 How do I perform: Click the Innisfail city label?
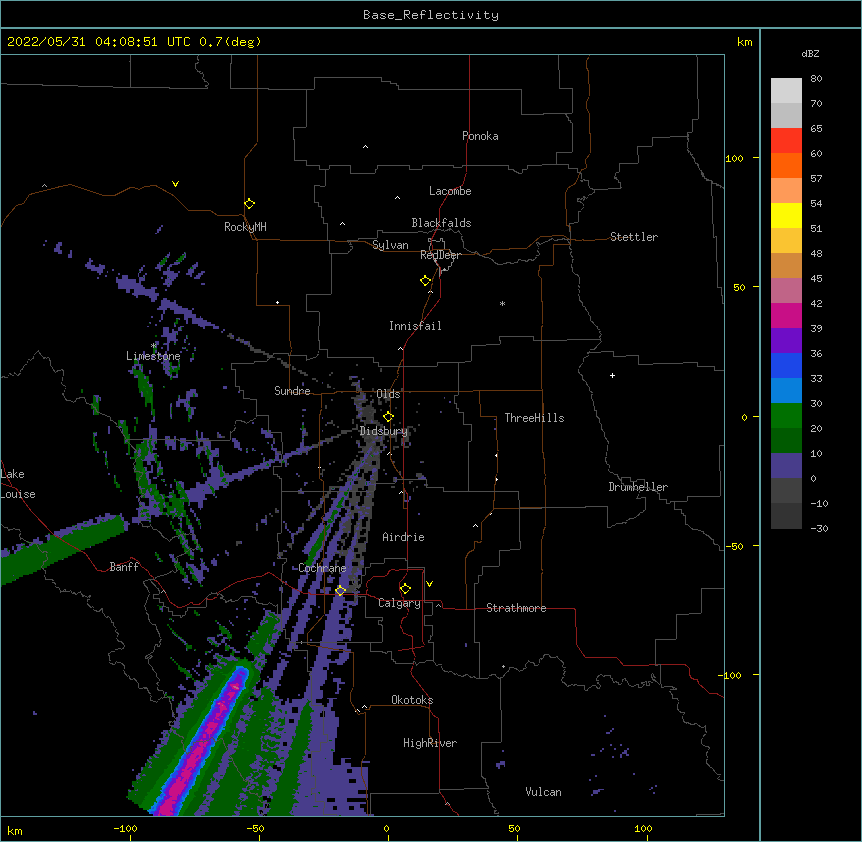[415, 326]
